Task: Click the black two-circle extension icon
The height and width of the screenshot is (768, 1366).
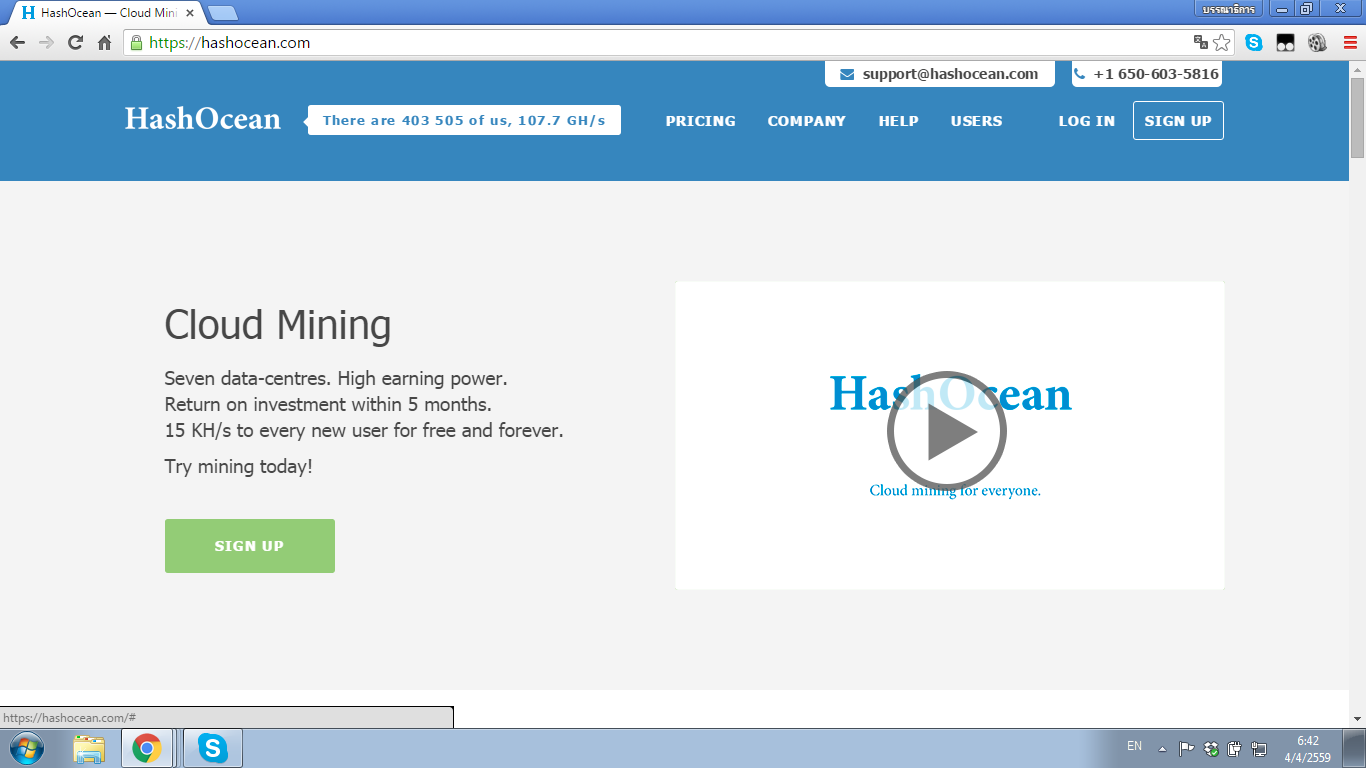Action: pos(1286,43)
